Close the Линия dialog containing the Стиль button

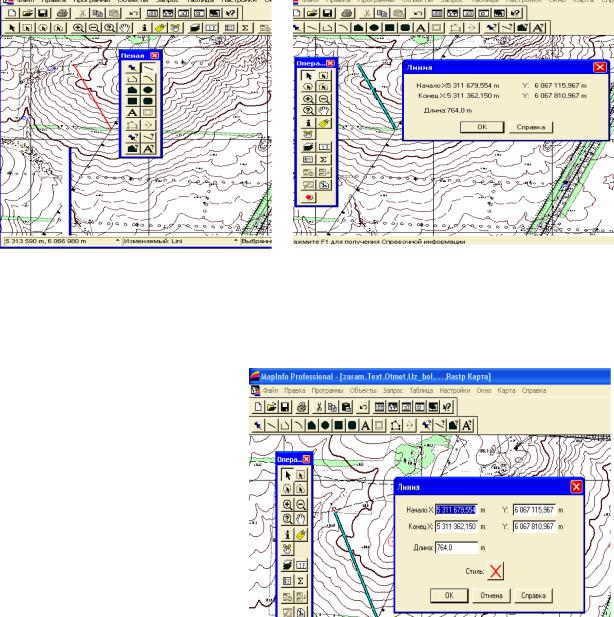click(x=576, y=487)
